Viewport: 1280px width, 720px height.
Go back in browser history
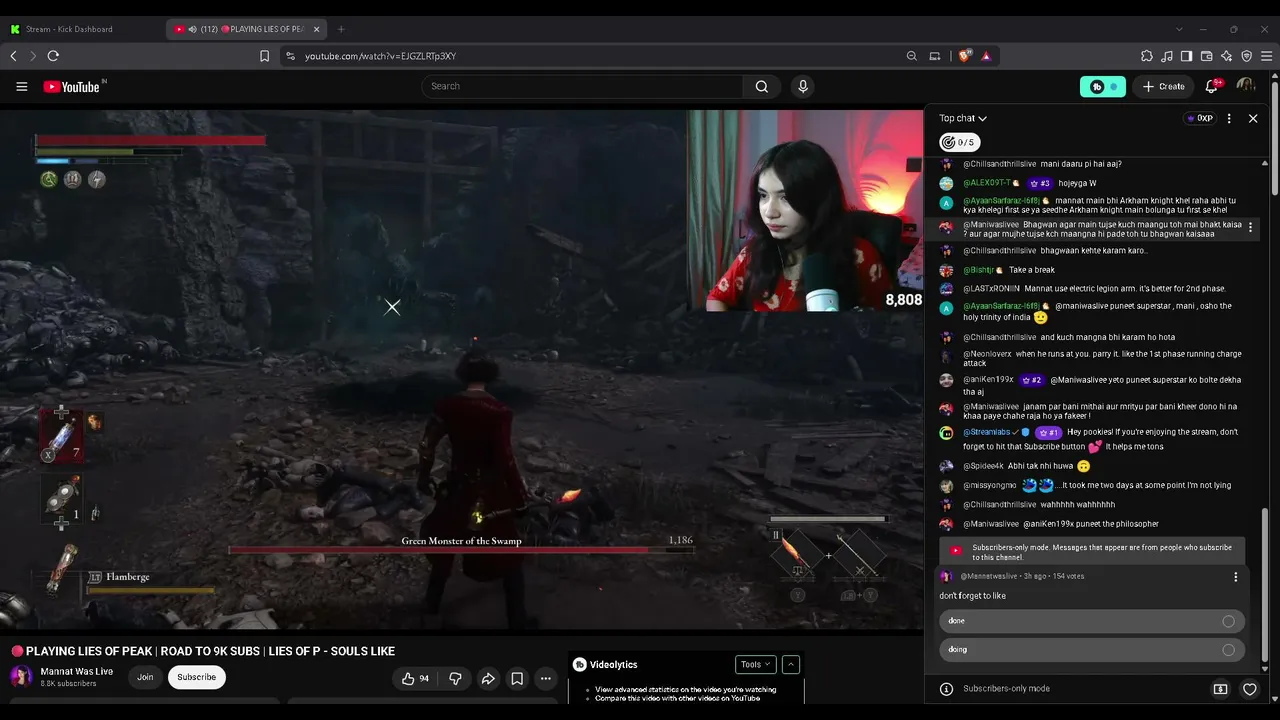pyautogui.click(x=13, y=56)
